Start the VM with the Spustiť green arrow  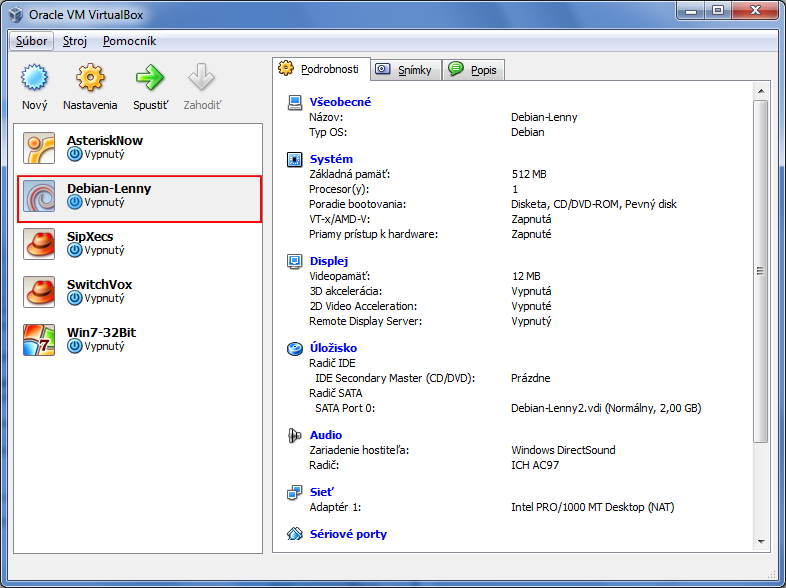pos(150,77)
